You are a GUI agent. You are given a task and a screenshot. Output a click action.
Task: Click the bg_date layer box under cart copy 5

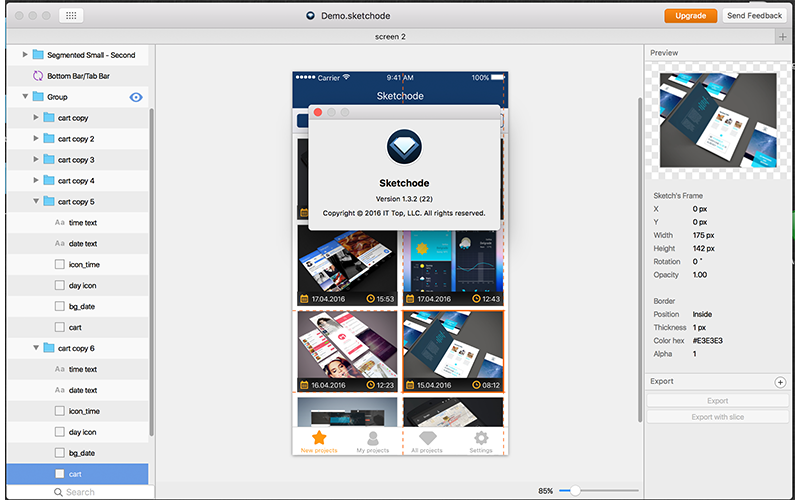(x=60, y=306)
